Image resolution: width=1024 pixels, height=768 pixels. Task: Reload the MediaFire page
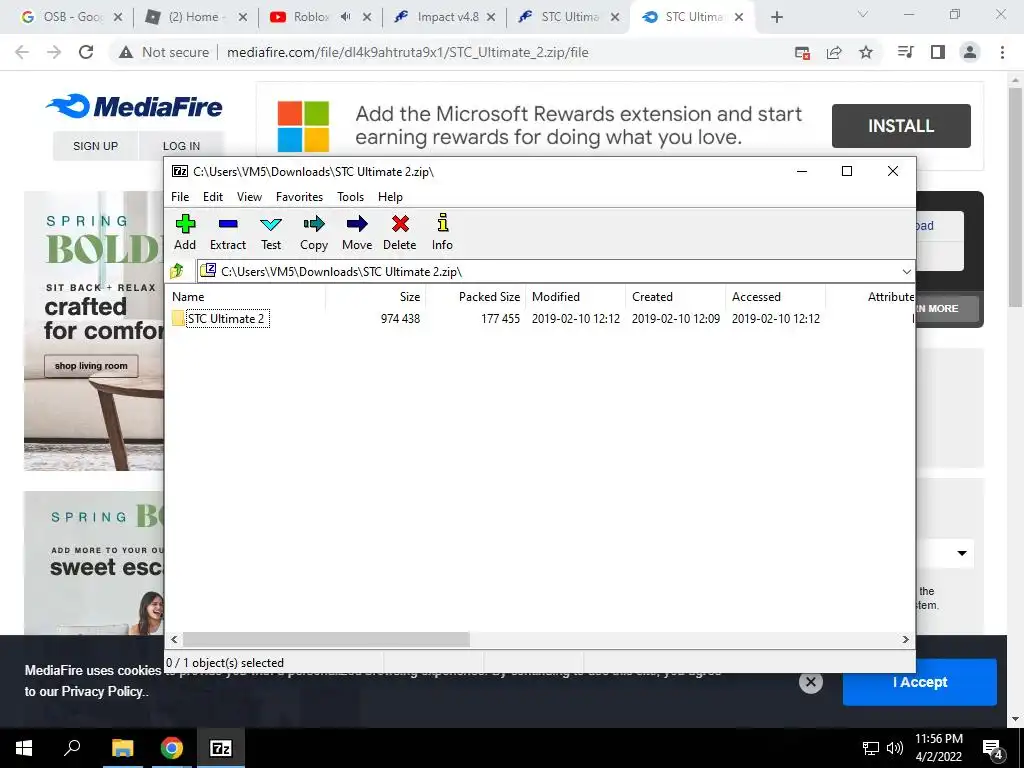pos(86,52)
